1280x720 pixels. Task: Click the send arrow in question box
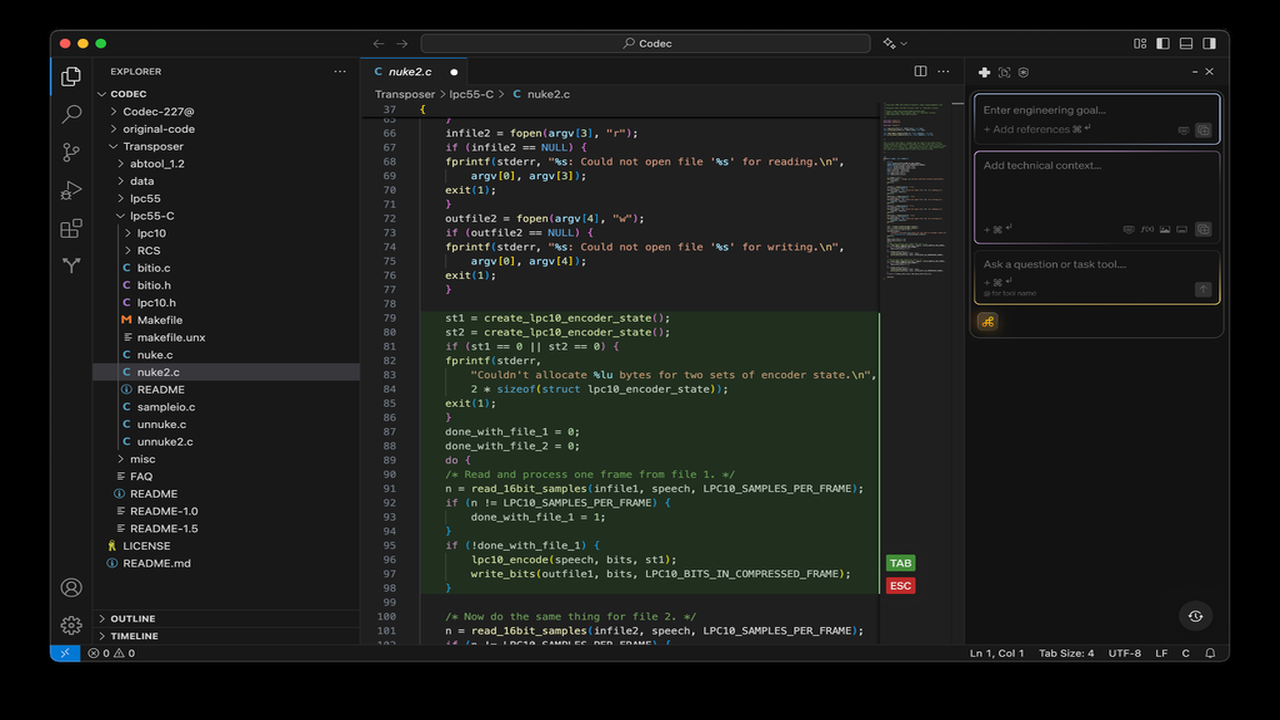pyautogui.click(x=1203, y=289)
